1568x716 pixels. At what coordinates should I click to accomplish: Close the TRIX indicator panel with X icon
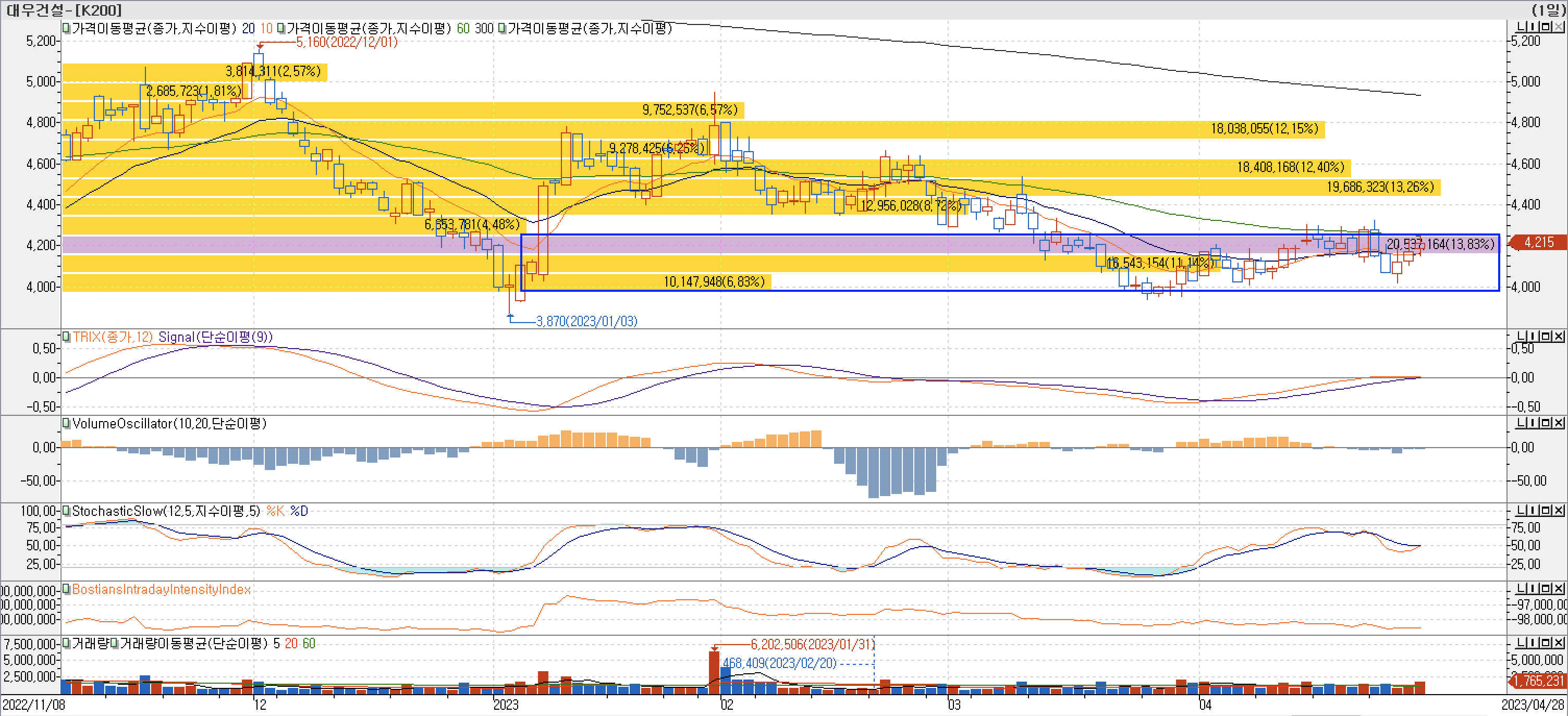[x=1559, y=337]
